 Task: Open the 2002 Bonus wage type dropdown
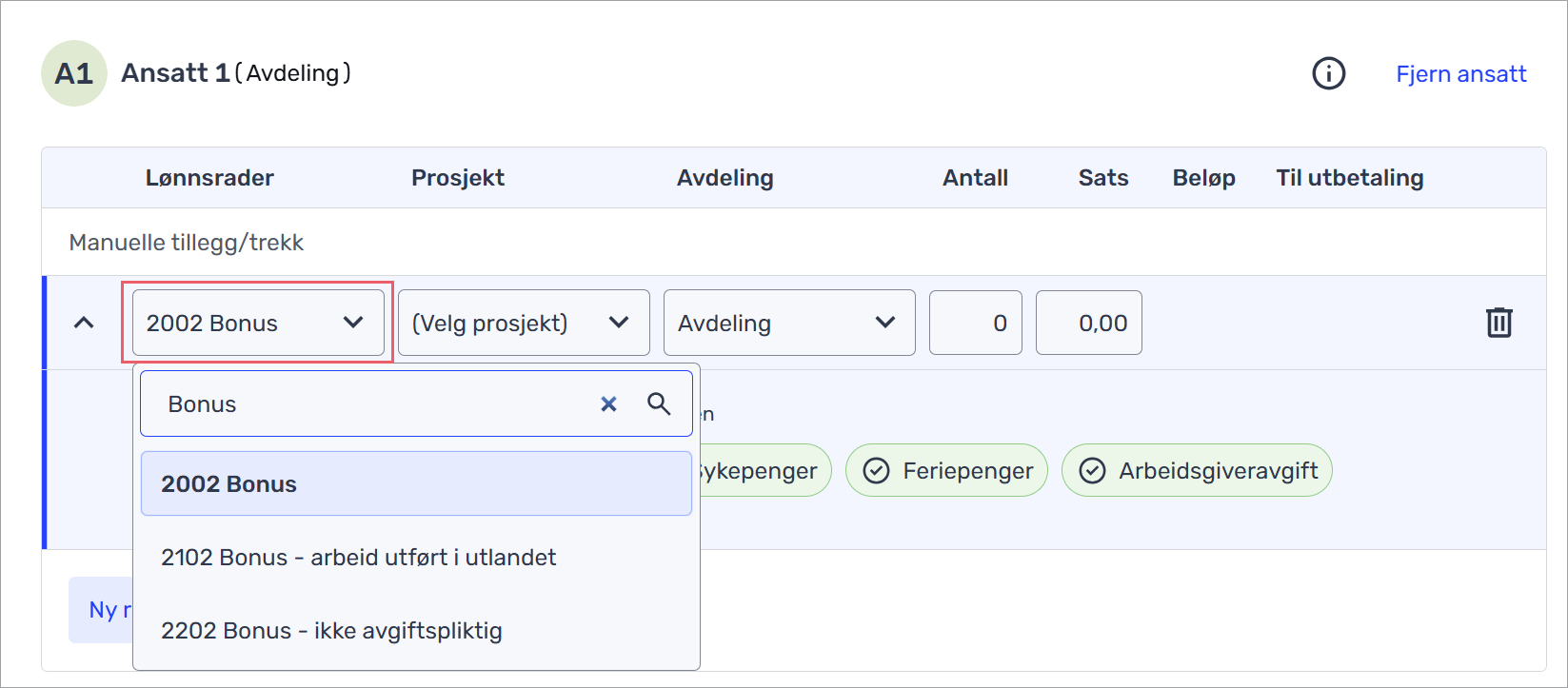click(258, 323)
